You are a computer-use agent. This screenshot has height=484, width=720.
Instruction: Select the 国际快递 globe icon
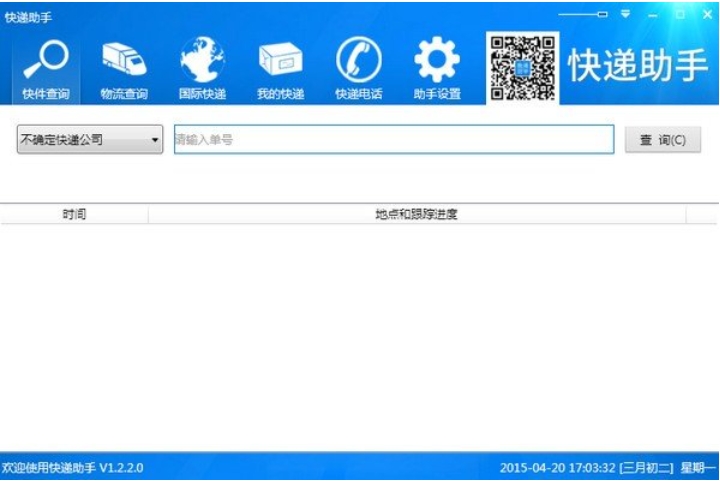(x=202, y=67)
